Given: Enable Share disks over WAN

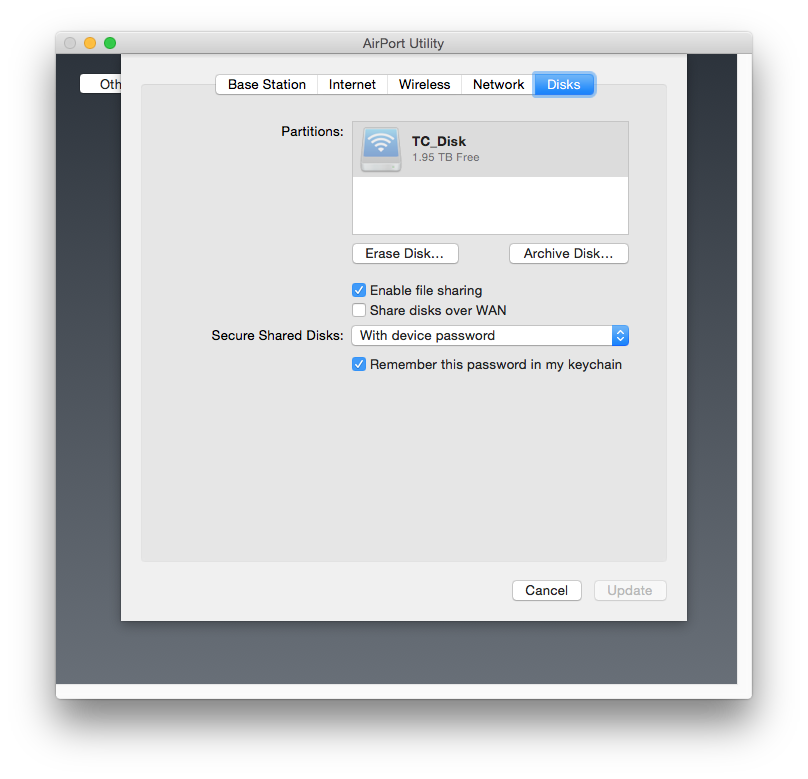Looking at the screenshot, I should (359, 310).
